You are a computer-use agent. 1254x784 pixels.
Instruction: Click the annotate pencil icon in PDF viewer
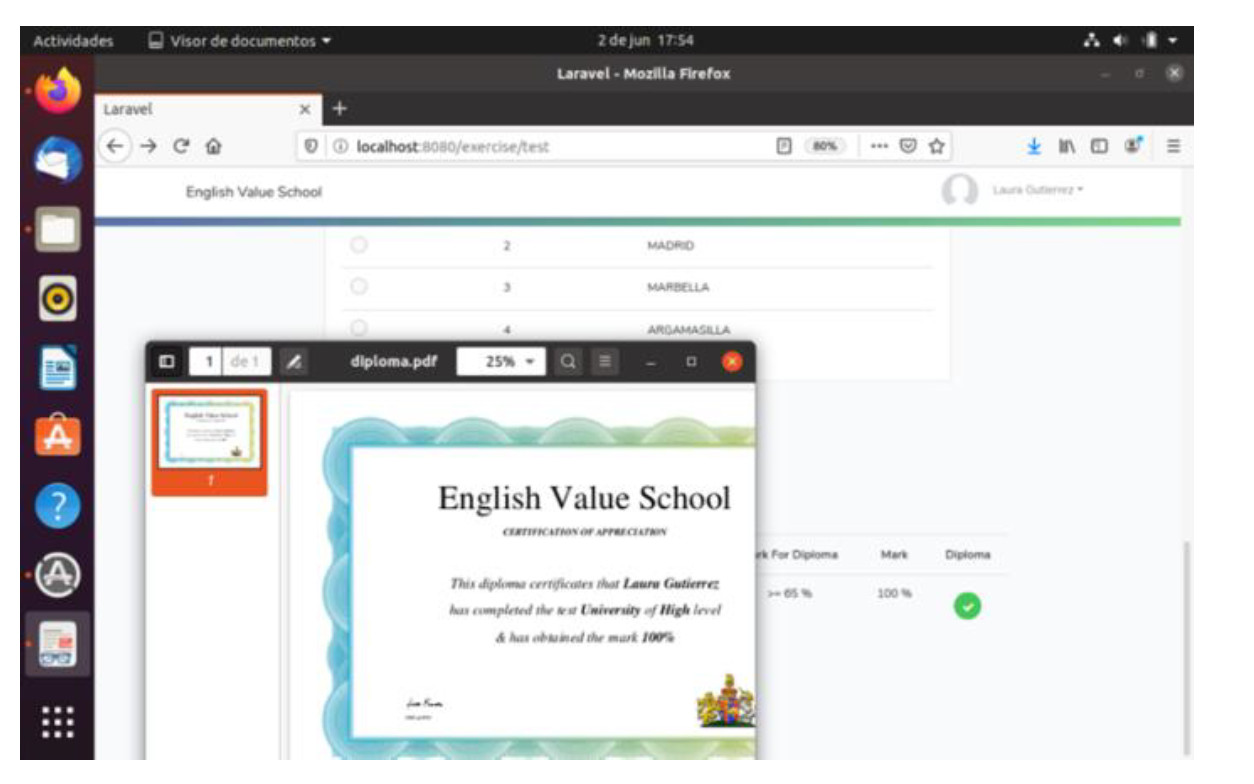pyautogui.click(x=294, y=362)
